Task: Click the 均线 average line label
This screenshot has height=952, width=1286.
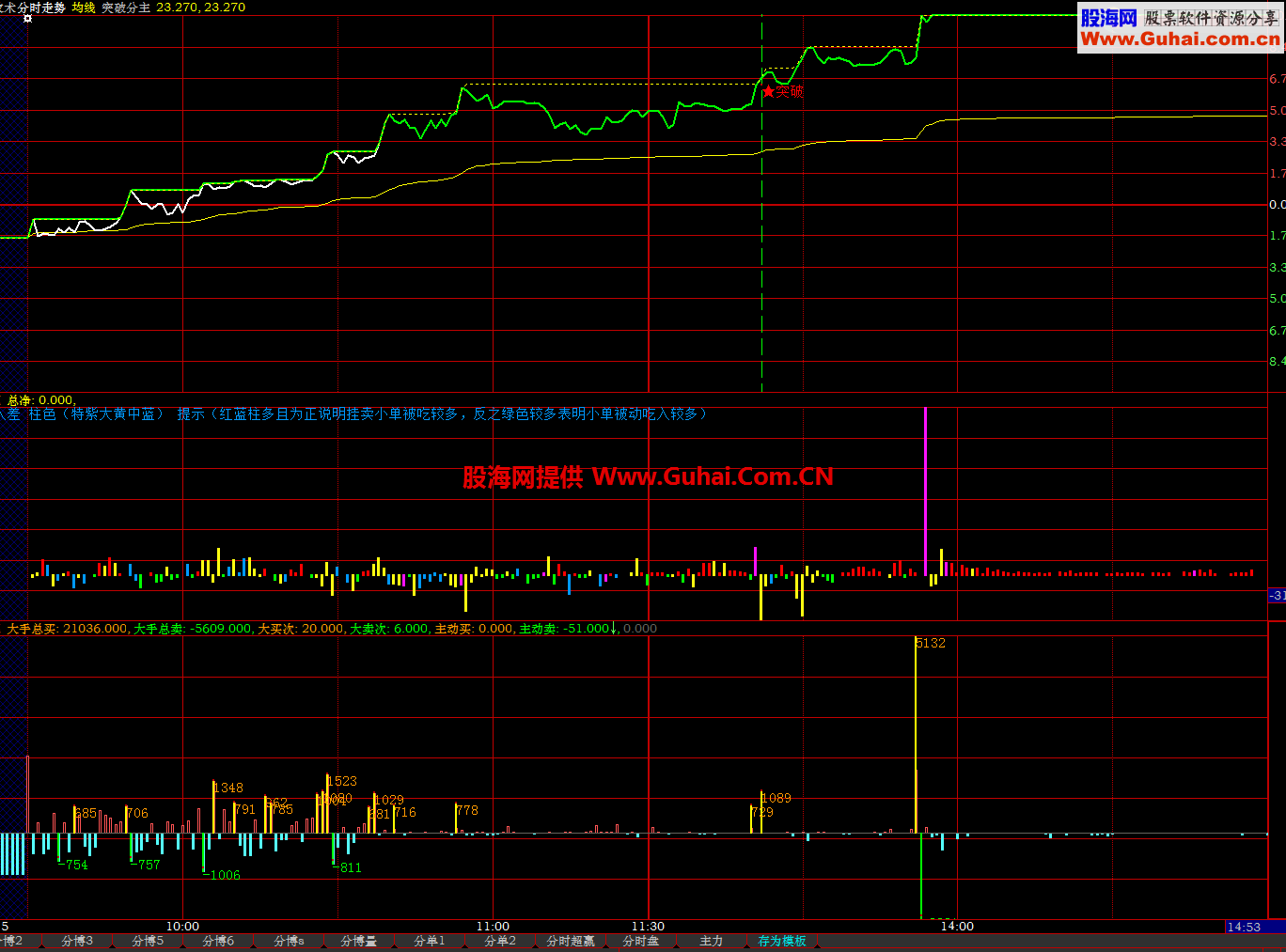Action: 84,8
